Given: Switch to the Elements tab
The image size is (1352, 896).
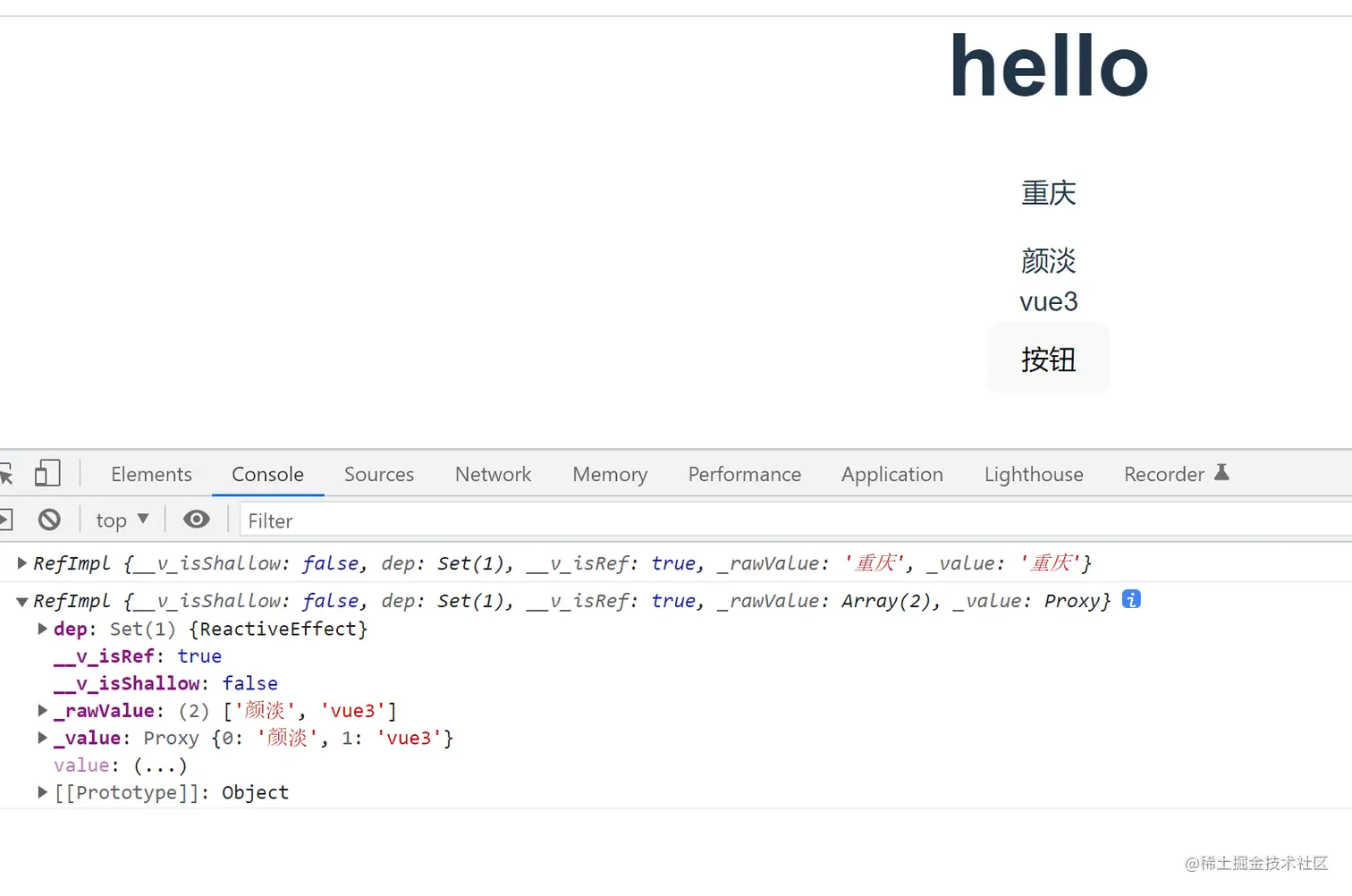Looking at the screenshot, I should pyautogui.click(x=151, y=474).
